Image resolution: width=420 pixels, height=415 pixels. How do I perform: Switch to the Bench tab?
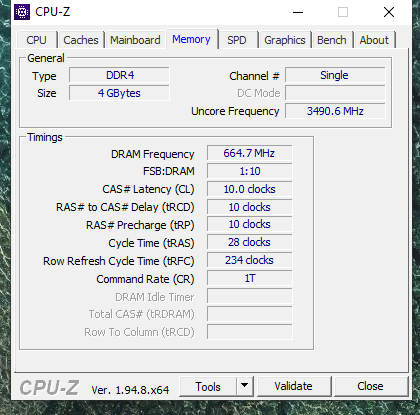coord(332,40)
